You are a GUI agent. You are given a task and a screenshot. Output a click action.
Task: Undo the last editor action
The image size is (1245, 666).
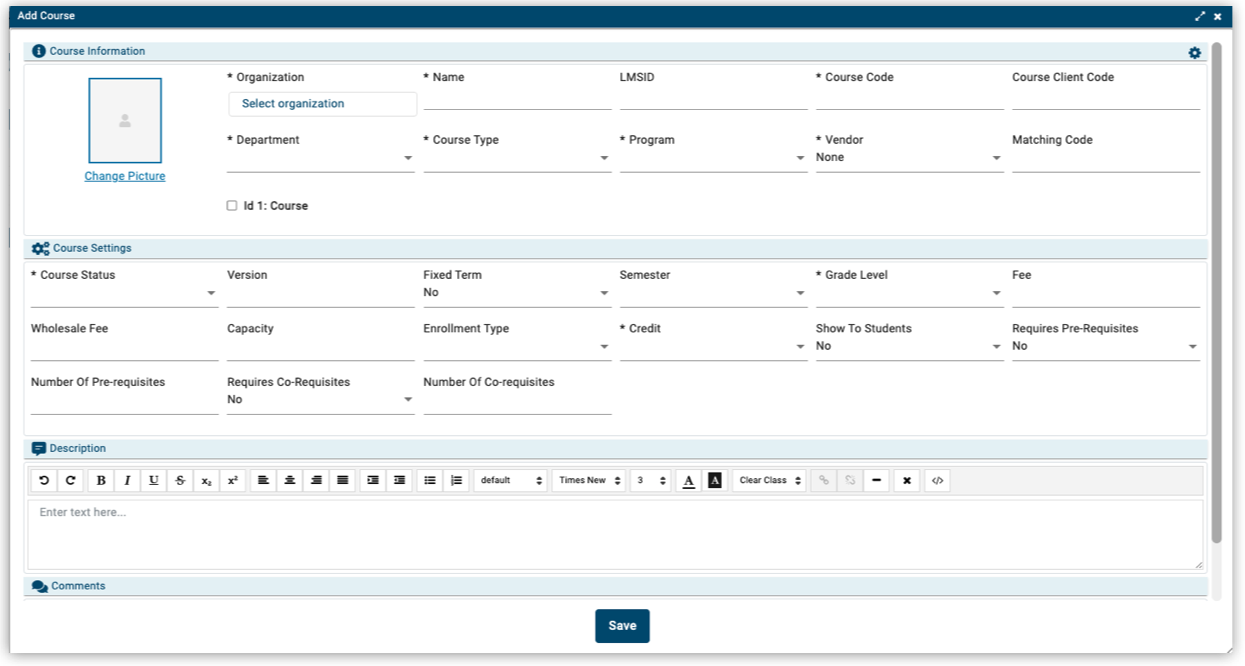point(44,480)
